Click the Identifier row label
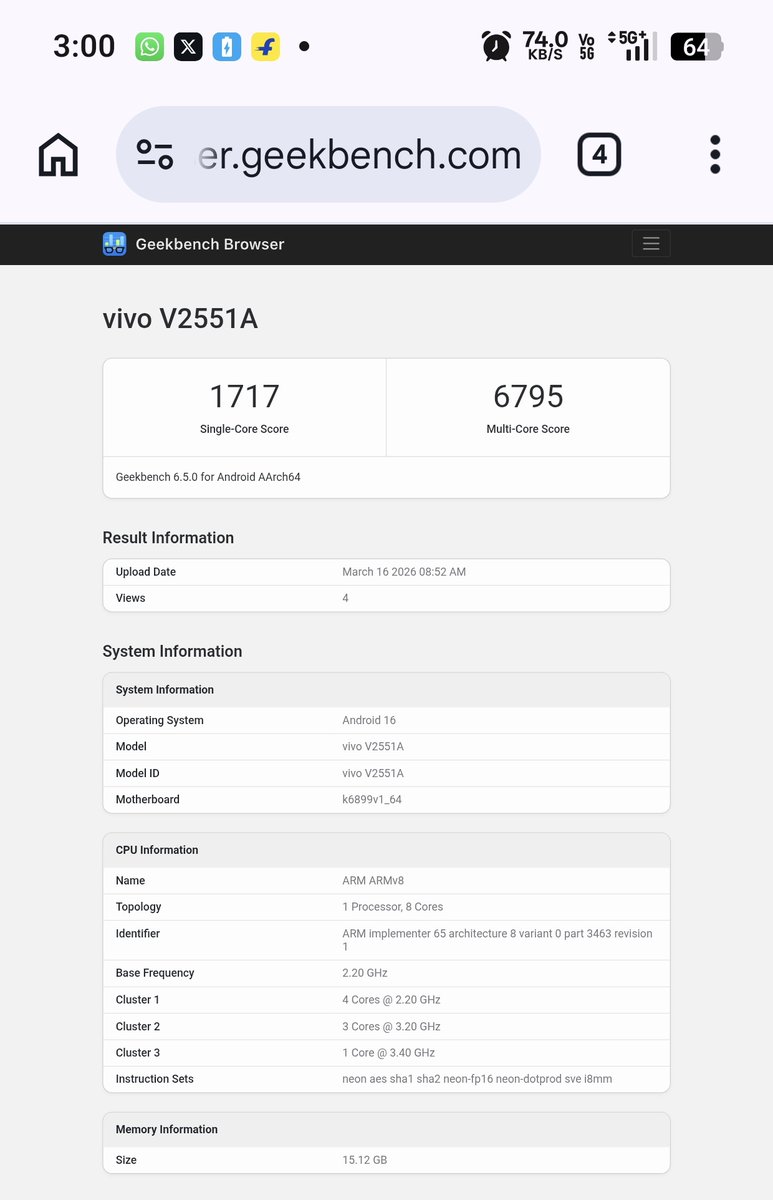Screen dimensions: 773x1200 tap(138, 933)
